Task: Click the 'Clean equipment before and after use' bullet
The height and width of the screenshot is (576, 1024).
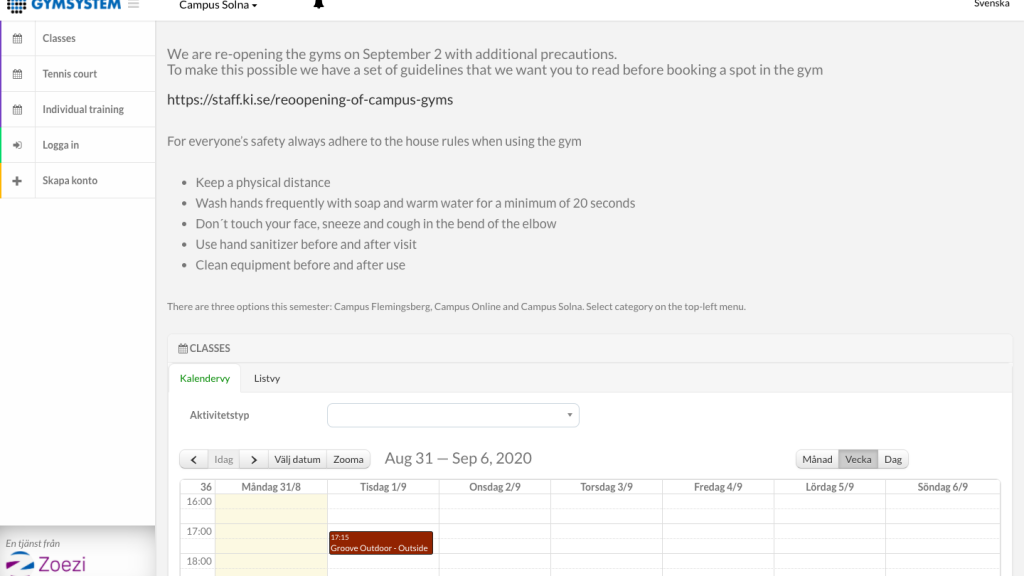Action: 300,265
